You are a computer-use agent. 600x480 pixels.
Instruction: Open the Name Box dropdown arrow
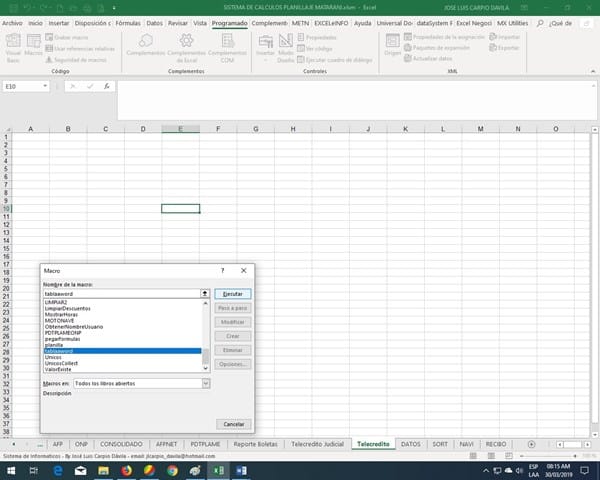tap(47, 87)
